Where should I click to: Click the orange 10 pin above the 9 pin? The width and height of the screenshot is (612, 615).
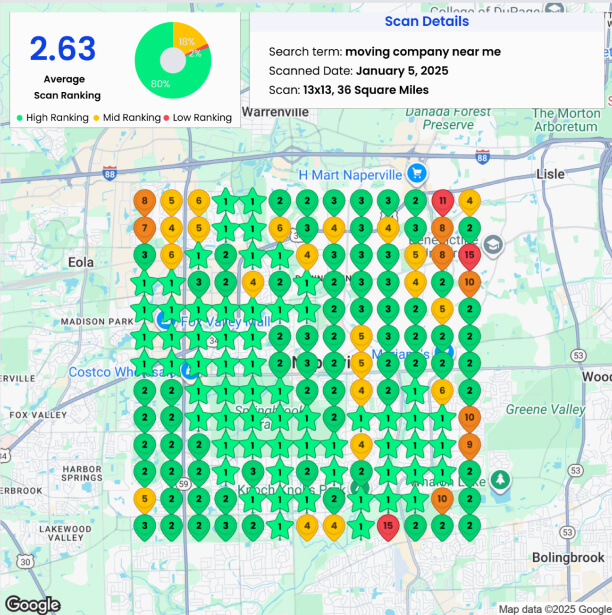pyautogui.click(x=470, y=419)
